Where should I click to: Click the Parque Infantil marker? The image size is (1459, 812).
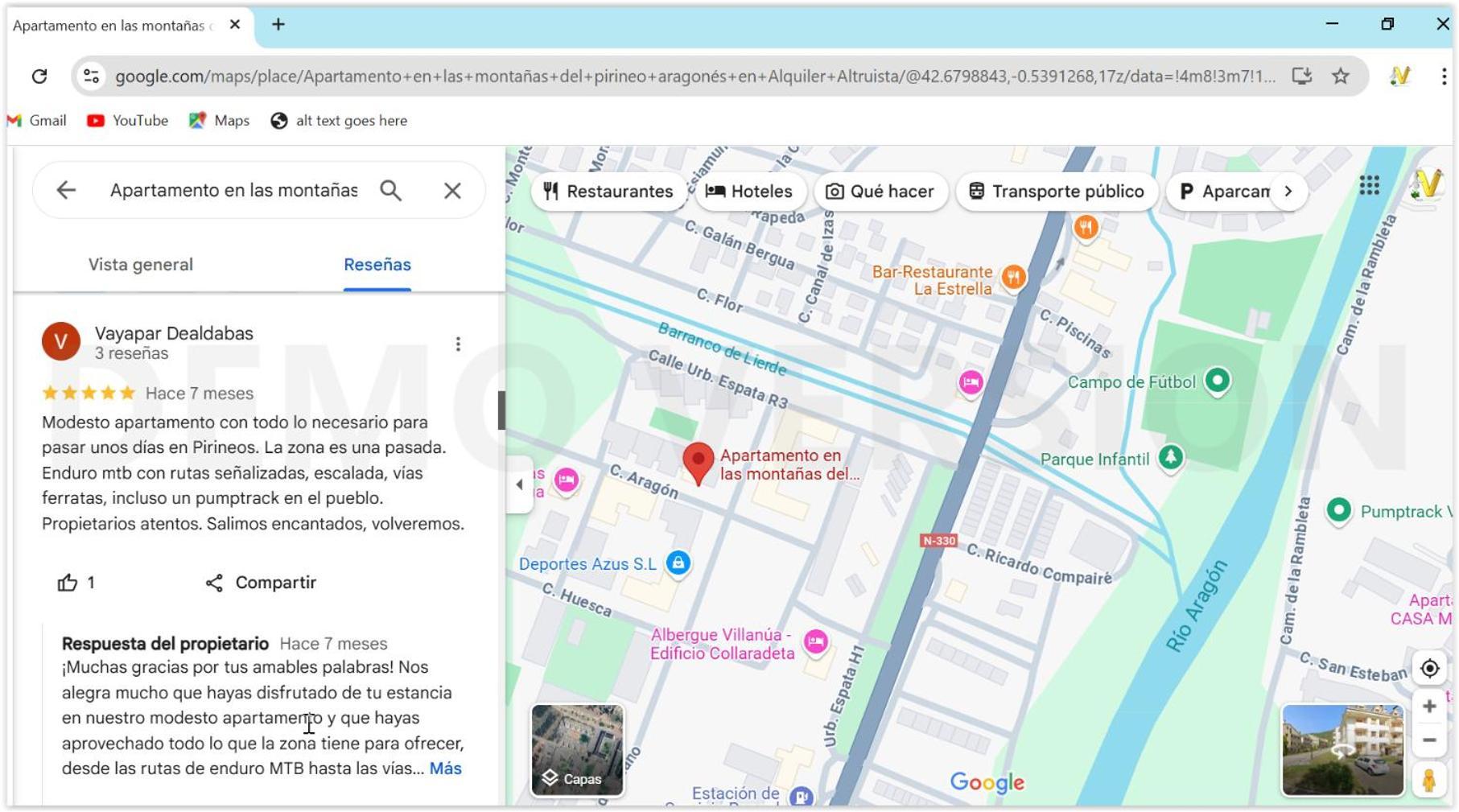(1171, 458)
